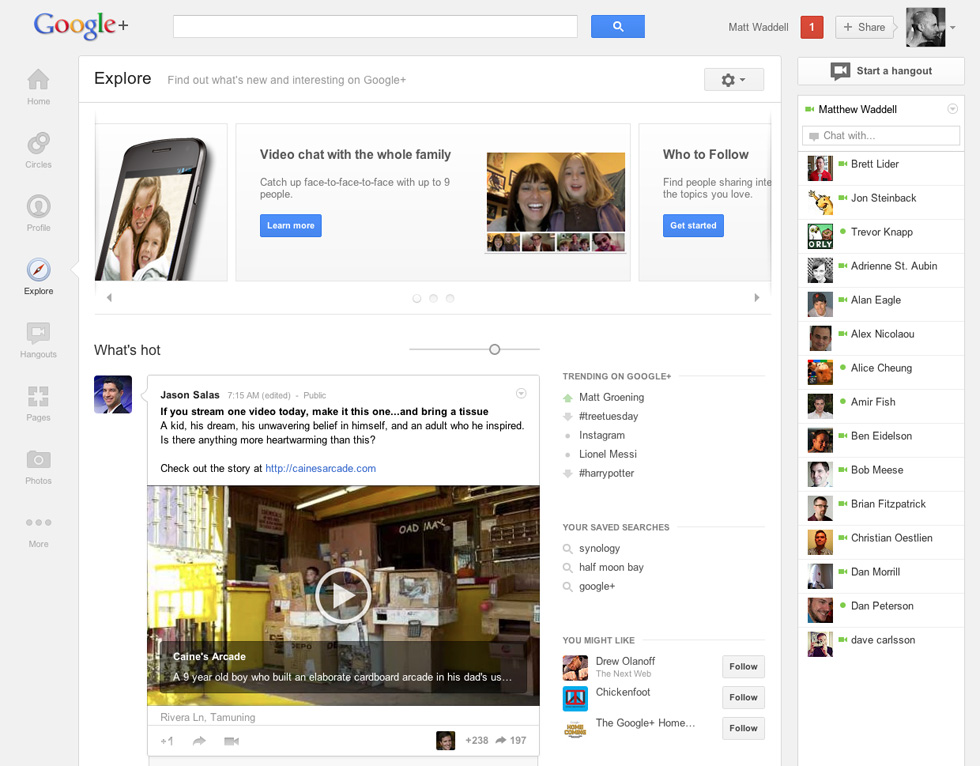Select the third carousel page dot
This screenshot has width=980, height=766.
click(x=450, y=298)
